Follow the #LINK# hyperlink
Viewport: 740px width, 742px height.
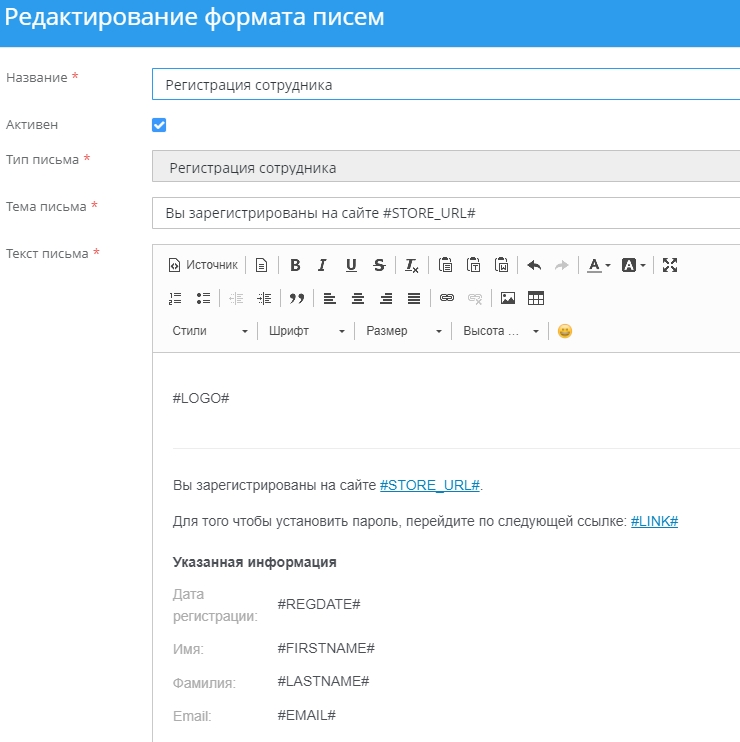(654, 522)
